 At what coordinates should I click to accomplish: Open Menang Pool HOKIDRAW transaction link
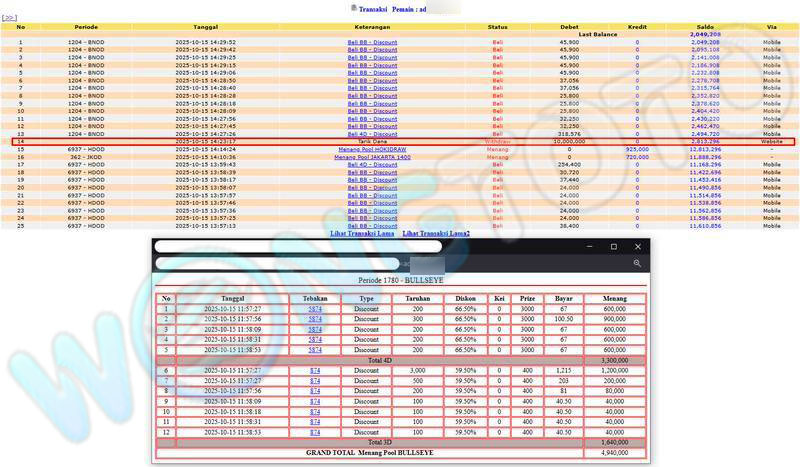pyautogui.click(x=372, y=149)
